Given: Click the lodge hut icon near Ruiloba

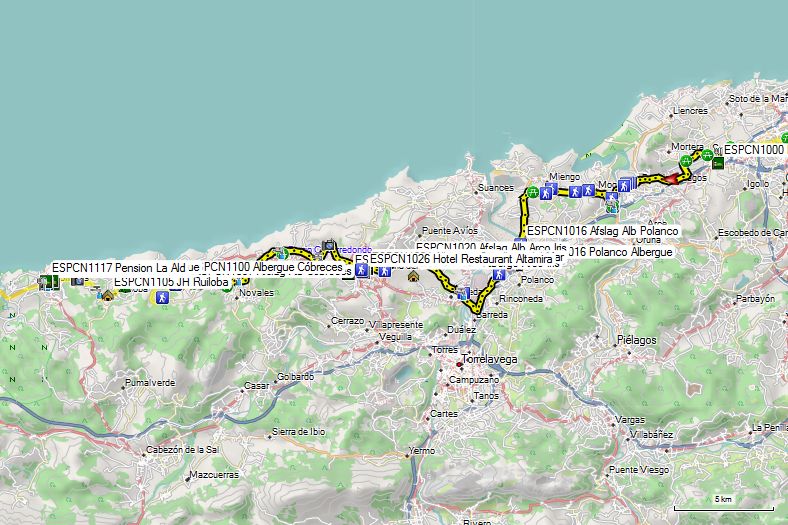Looking at the screenshot, I should 107,294.
